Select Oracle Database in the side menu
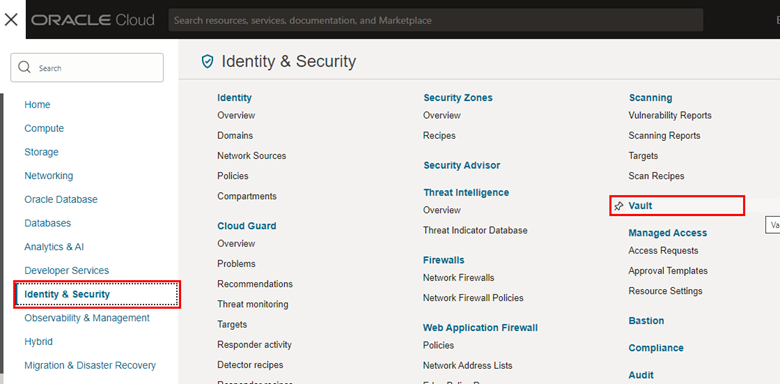 coord(61,199)
